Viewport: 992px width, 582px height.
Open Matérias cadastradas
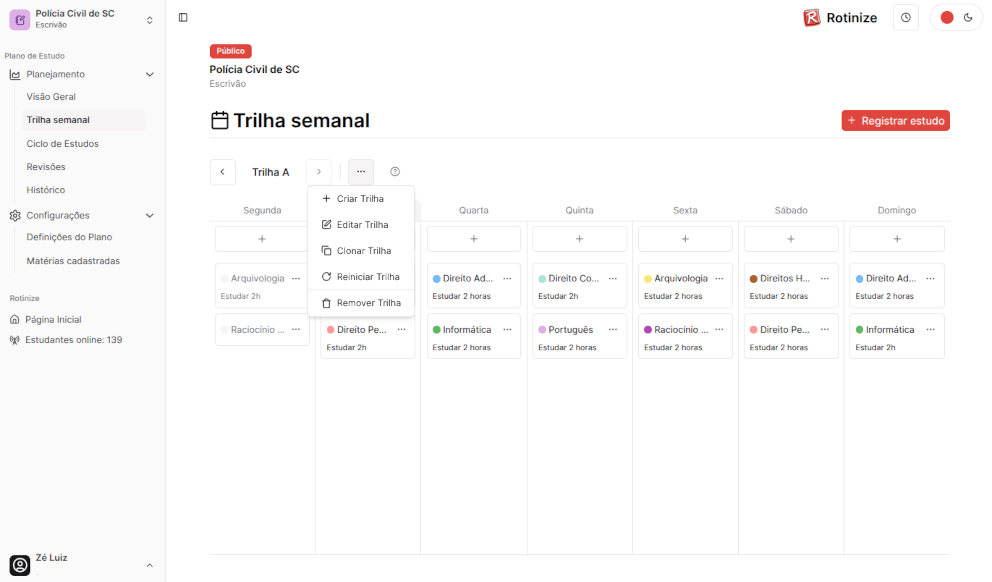73,261
